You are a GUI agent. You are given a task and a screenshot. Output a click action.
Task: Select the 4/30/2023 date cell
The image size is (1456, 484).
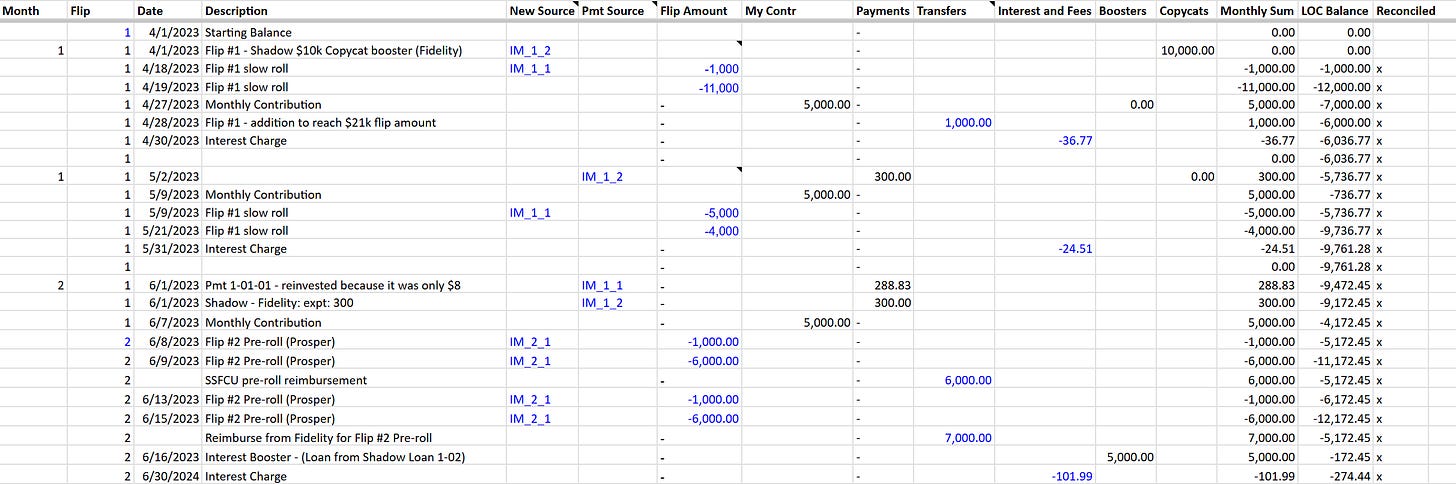[168, 141]
